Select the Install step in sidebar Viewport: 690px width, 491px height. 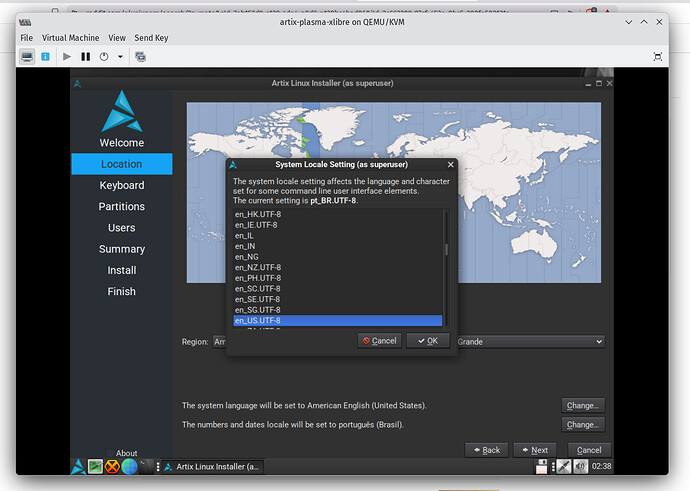(x=122, y=270)
